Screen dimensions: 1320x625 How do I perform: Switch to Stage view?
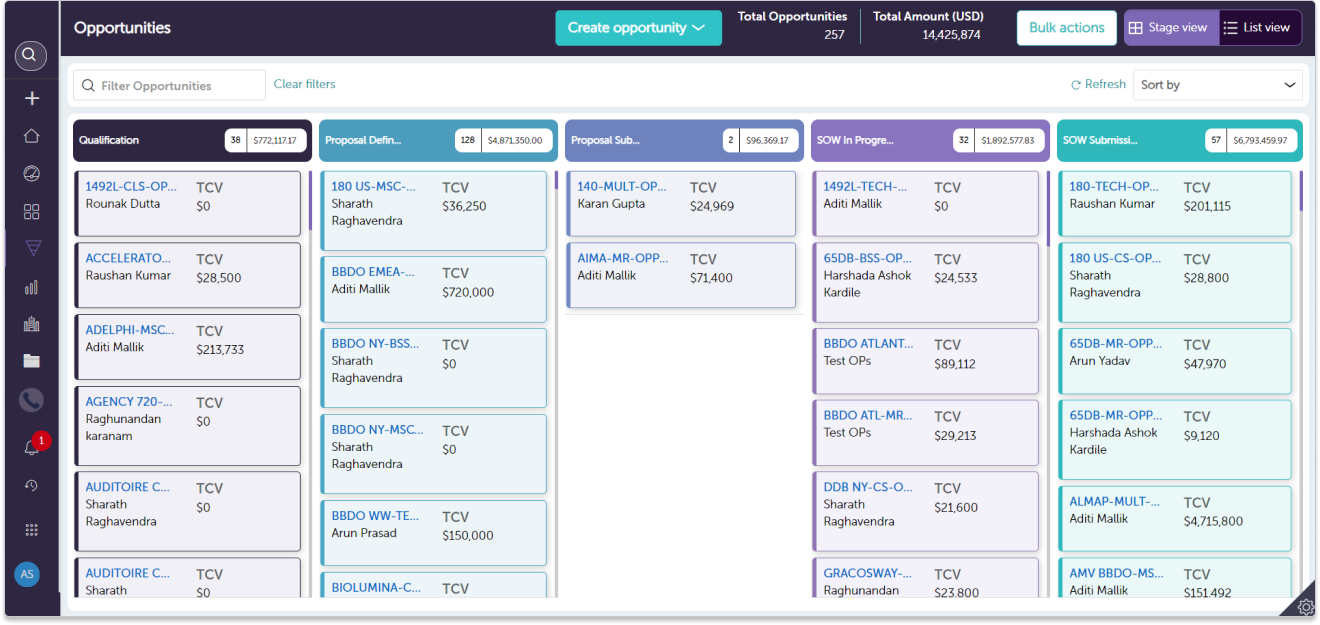pyautogui.click(x=1169, y=28)
